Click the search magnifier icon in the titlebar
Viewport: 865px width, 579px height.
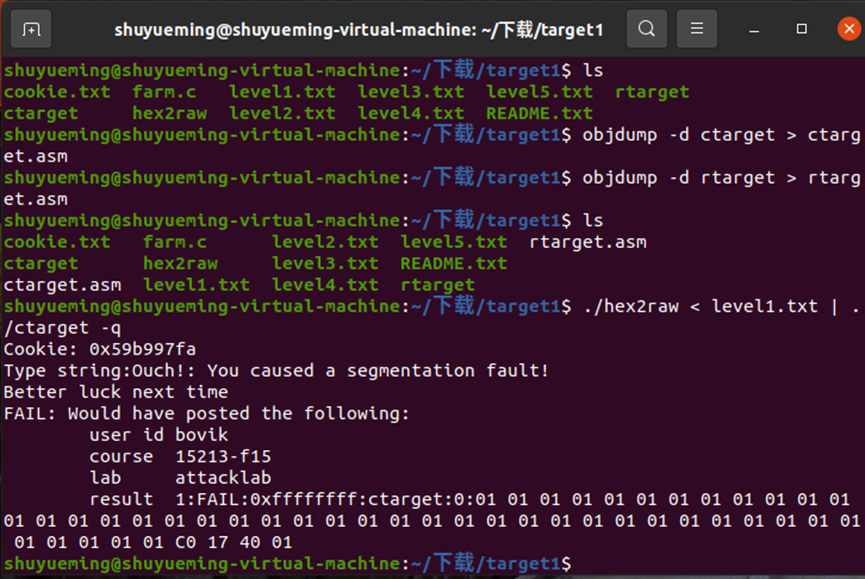point(646,29)
